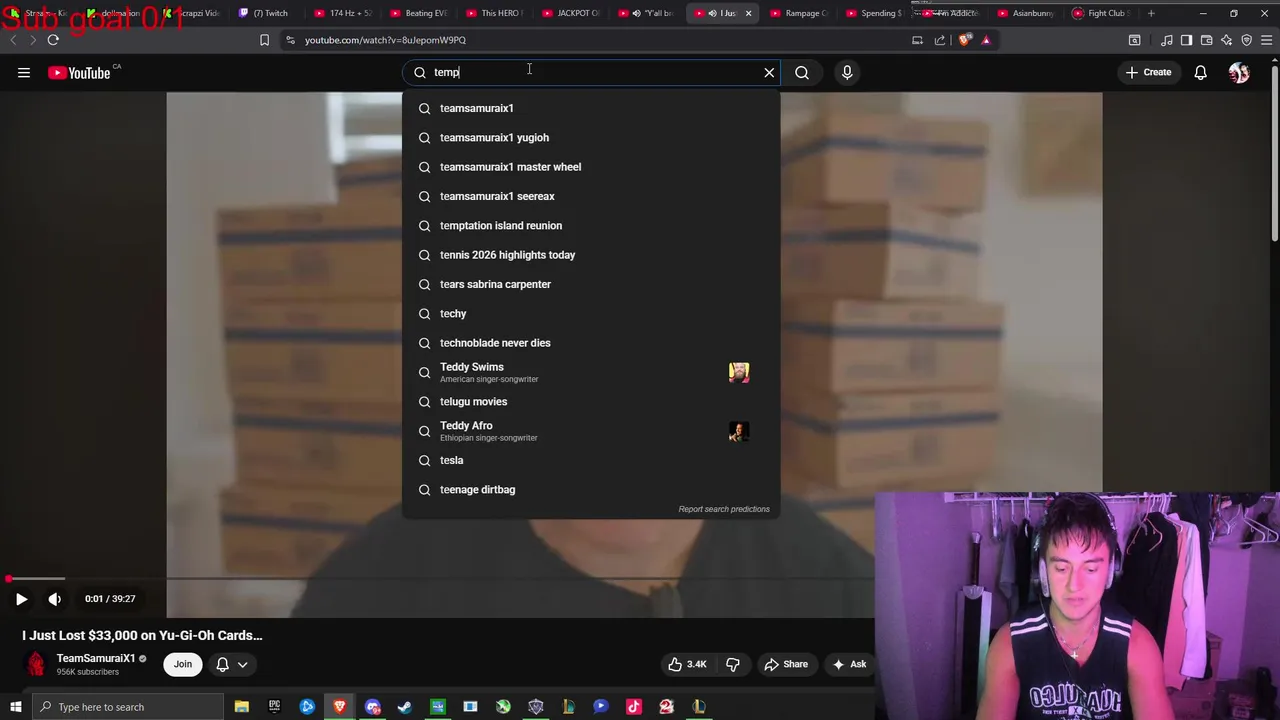The height and width of the screenshot is (720, 1280).
Task: Open Brave Shields lion icon
Action: [x=965, y=40]
